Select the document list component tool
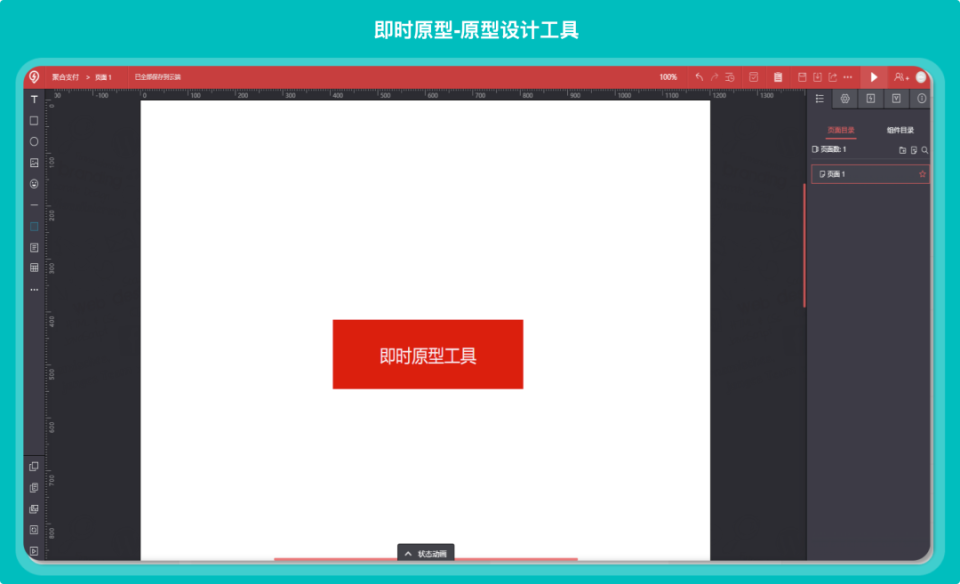Screen dimensions: 960x584 [x=34, y=247]
